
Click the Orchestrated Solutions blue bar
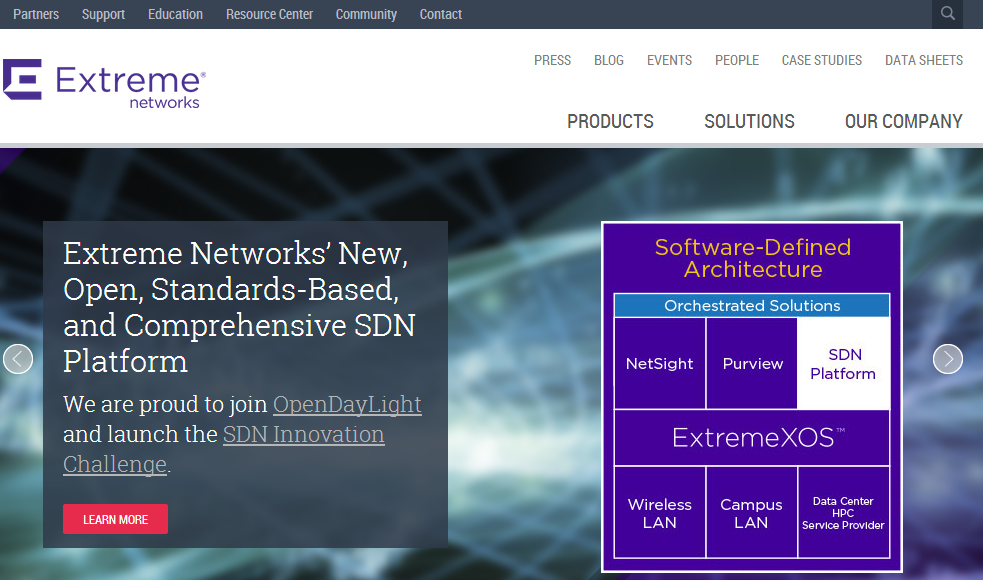click(752, 305)
